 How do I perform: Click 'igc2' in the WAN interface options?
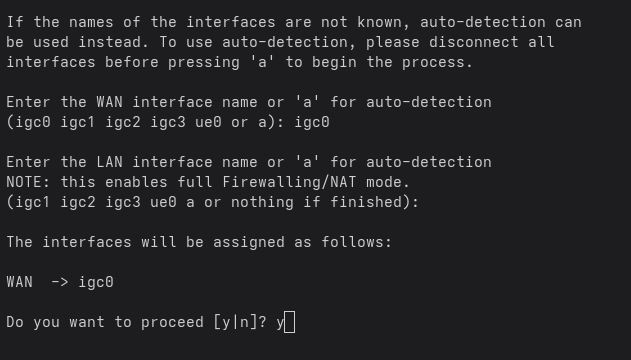(x=123, y=122)
